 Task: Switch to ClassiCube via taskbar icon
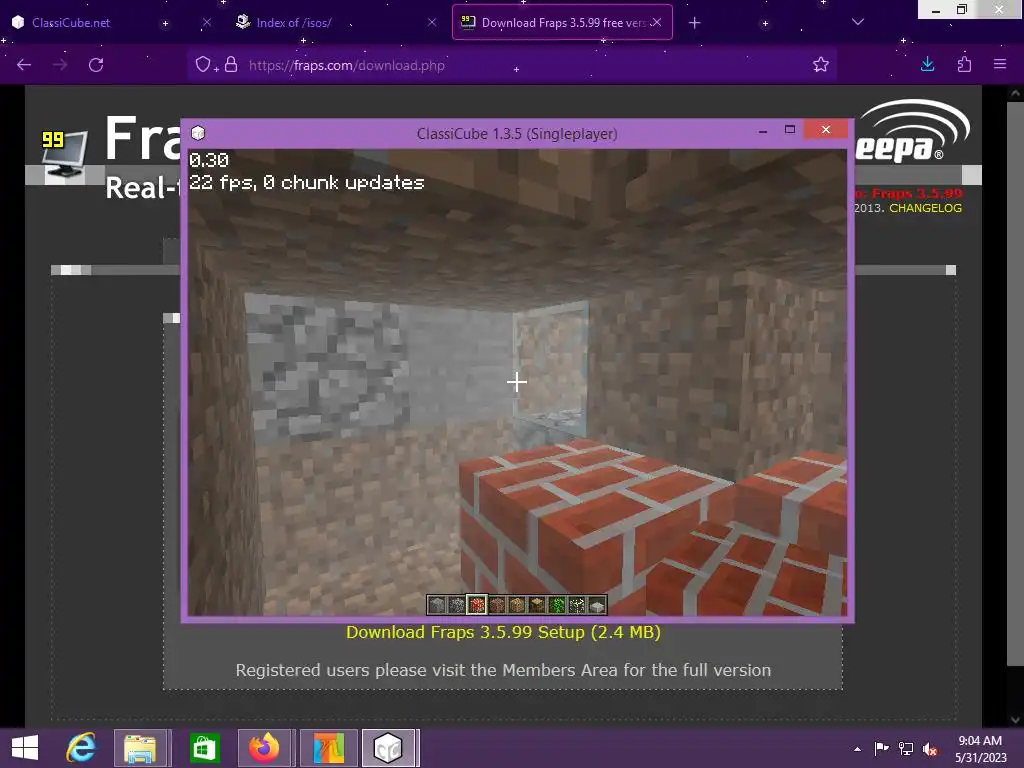coord(389,748)
